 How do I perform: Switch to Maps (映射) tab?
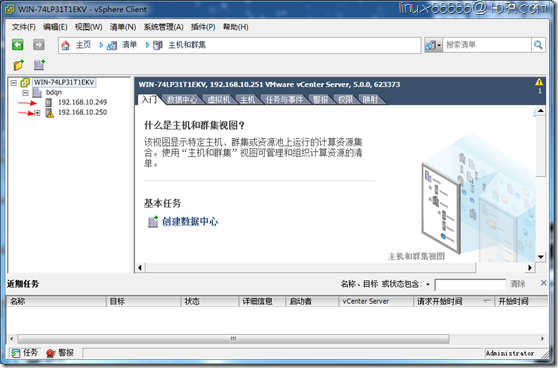tap(370, 100)
